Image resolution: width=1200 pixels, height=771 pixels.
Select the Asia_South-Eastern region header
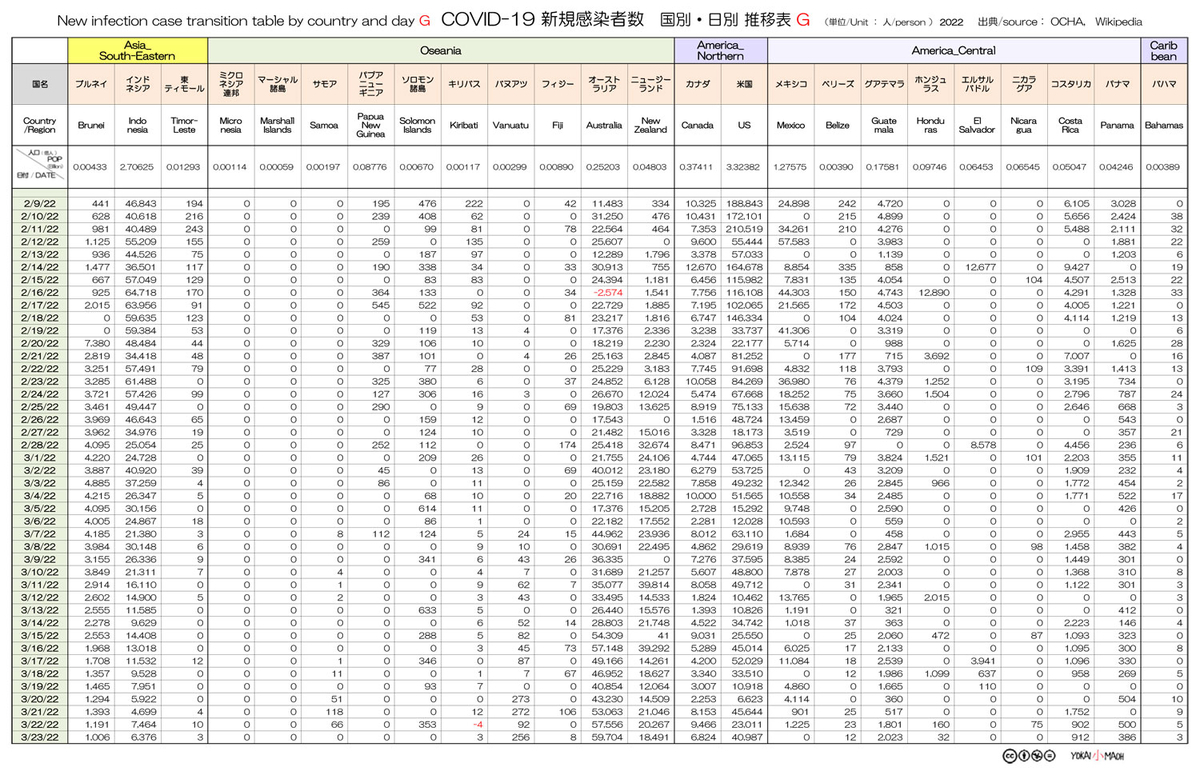pyautogui.click(x=138, y=51)
